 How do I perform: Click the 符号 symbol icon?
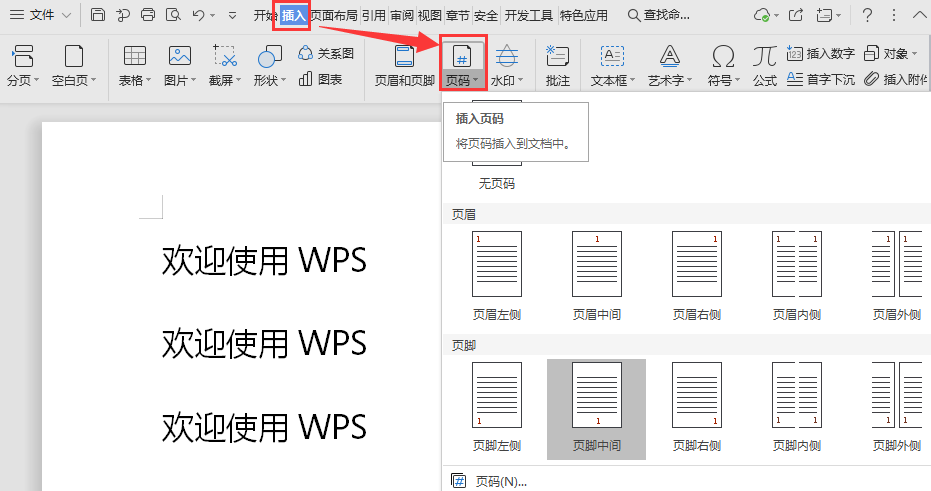pyautogui.click(x=723, y=57)
